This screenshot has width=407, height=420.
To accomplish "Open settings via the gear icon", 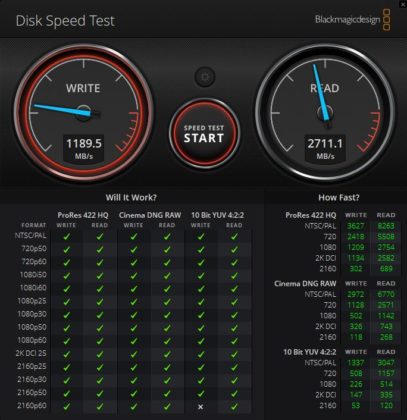I will coord(205,77).
